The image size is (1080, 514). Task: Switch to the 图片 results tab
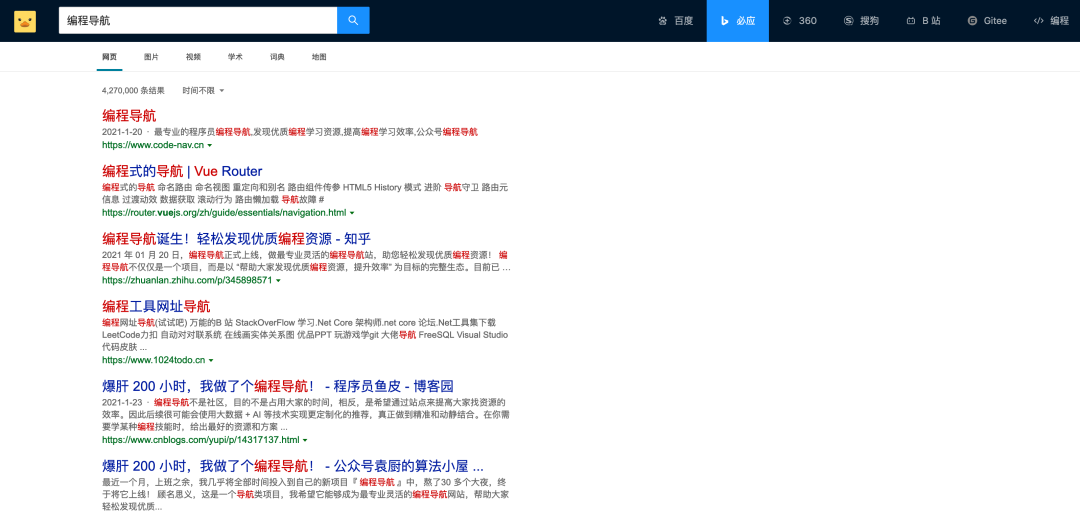click(x=151, y=57)
